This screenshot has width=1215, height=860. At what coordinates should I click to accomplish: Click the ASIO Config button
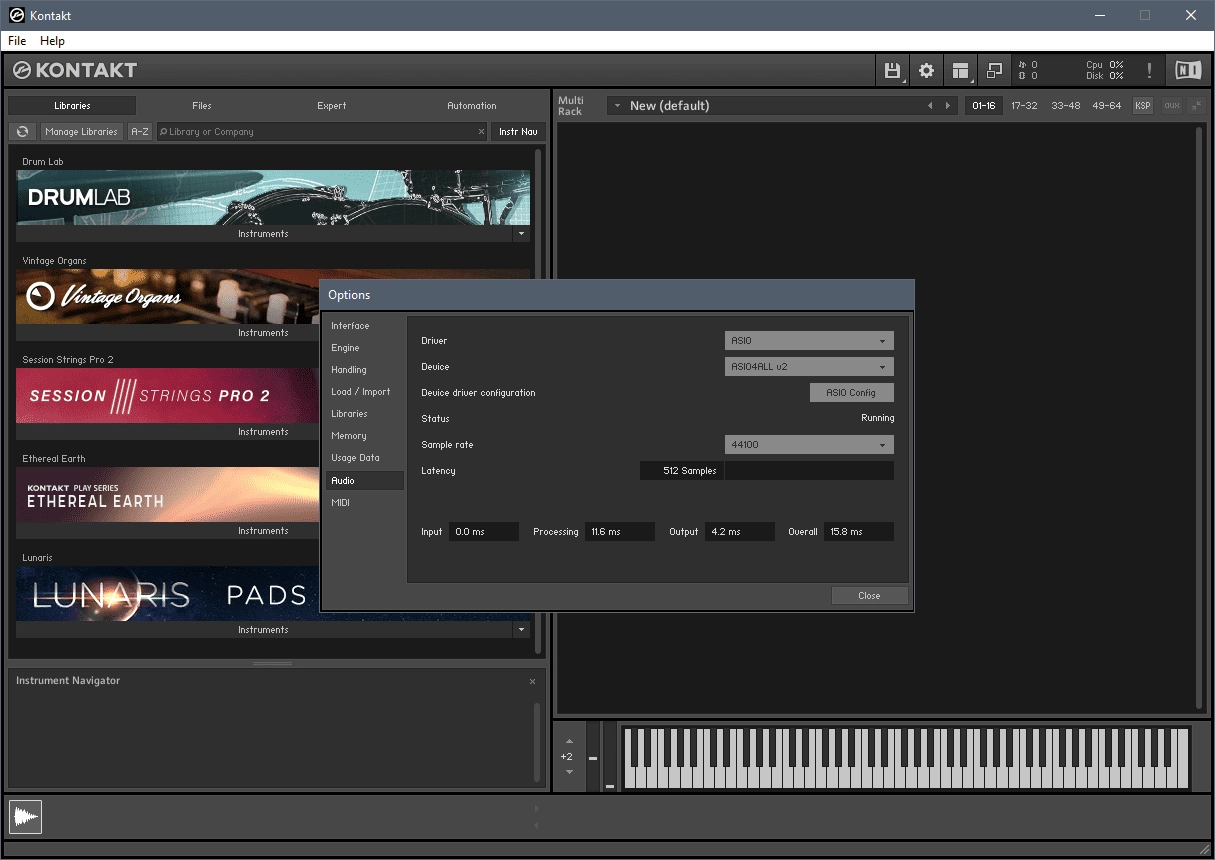click(x=851, y=393)
